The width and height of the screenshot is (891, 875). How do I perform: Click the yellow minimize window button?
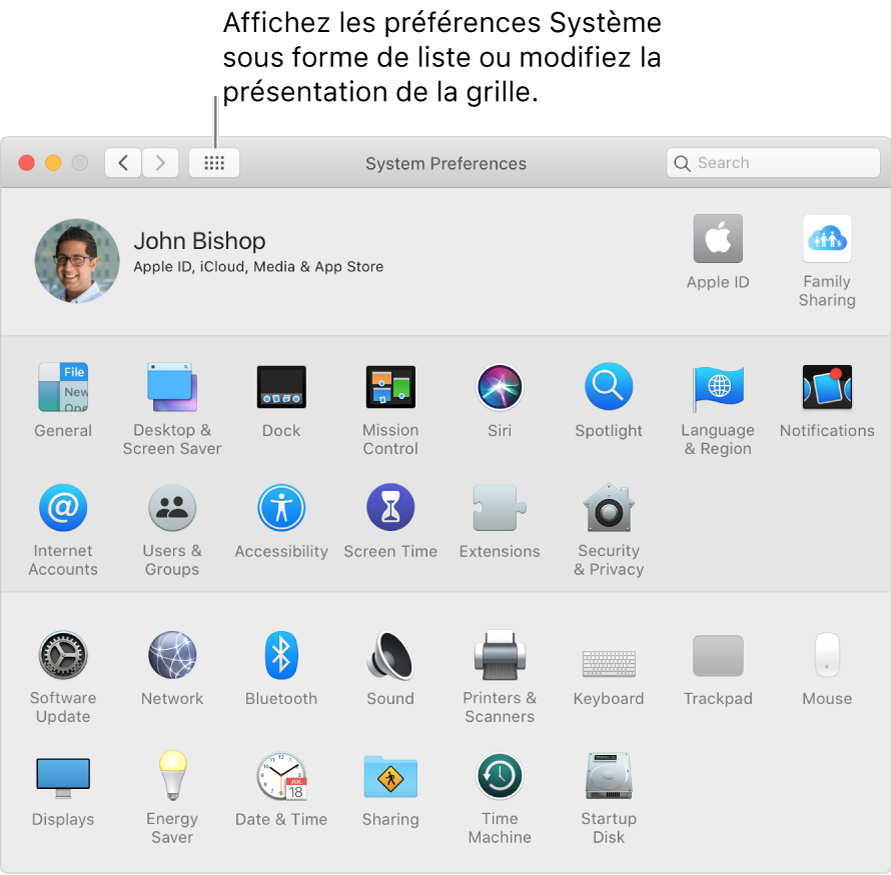click(x=53, y=163)
